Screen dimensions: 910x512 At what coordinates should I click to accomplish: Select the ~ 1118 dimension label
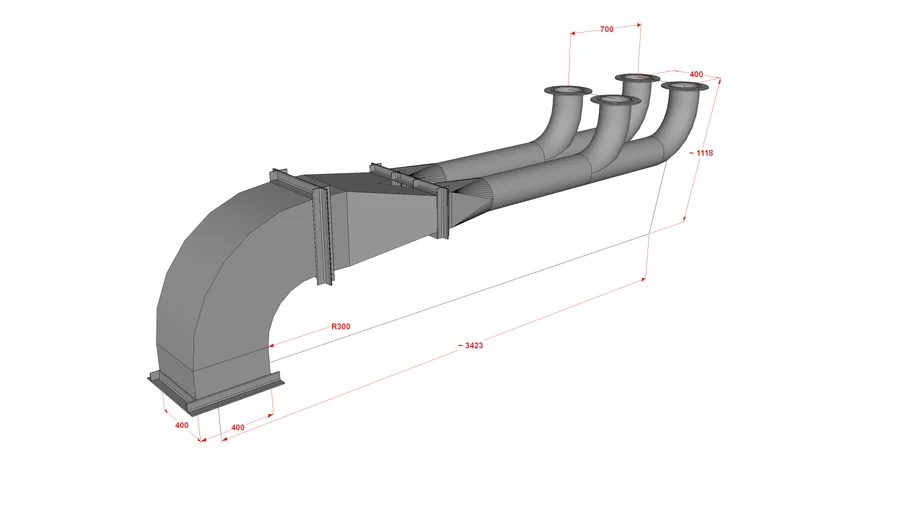pyautogui.click(x=701, y=153)
